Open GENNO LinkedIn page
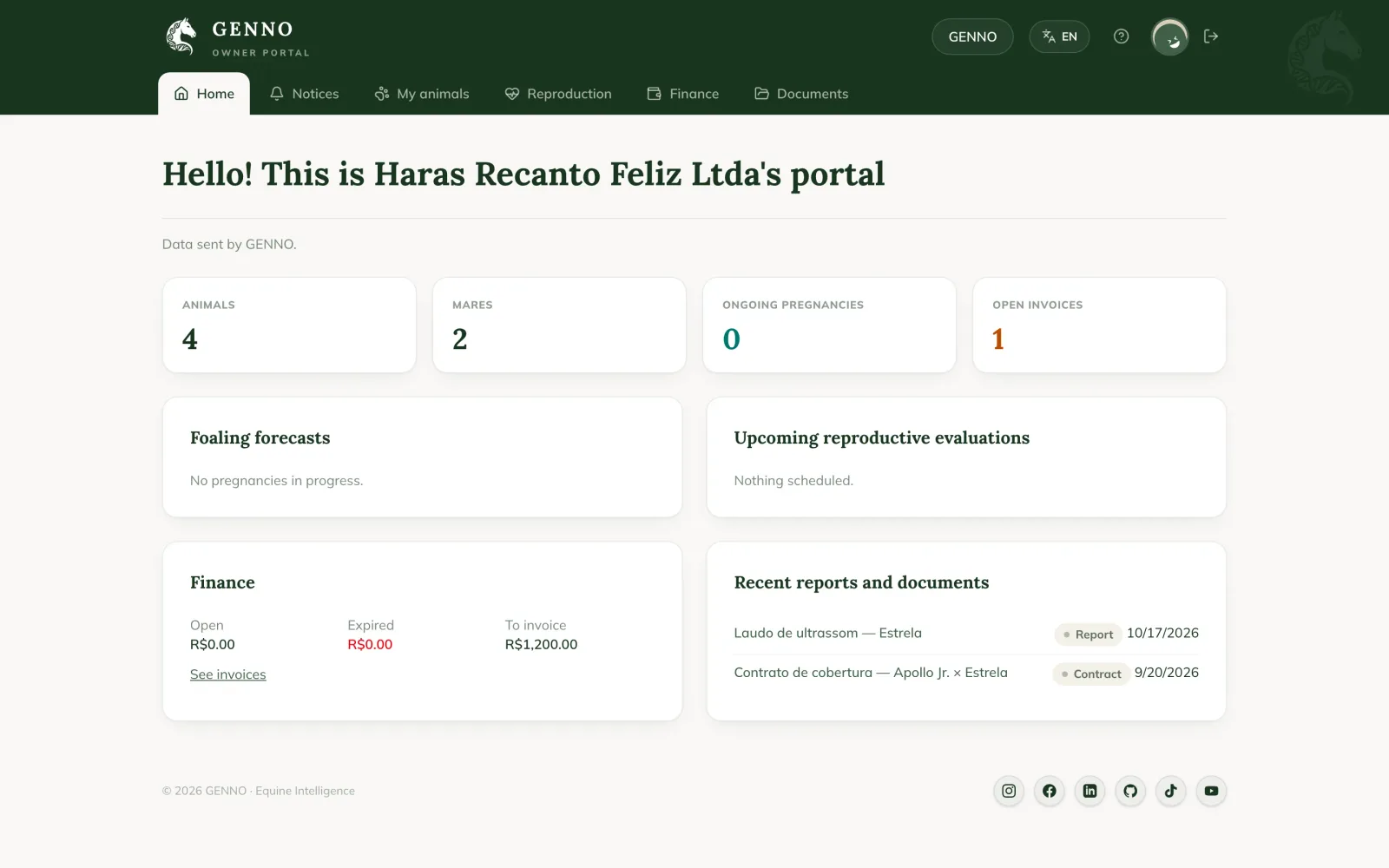This screenshot has width=1389, height=868. (x=1089, y=791)
